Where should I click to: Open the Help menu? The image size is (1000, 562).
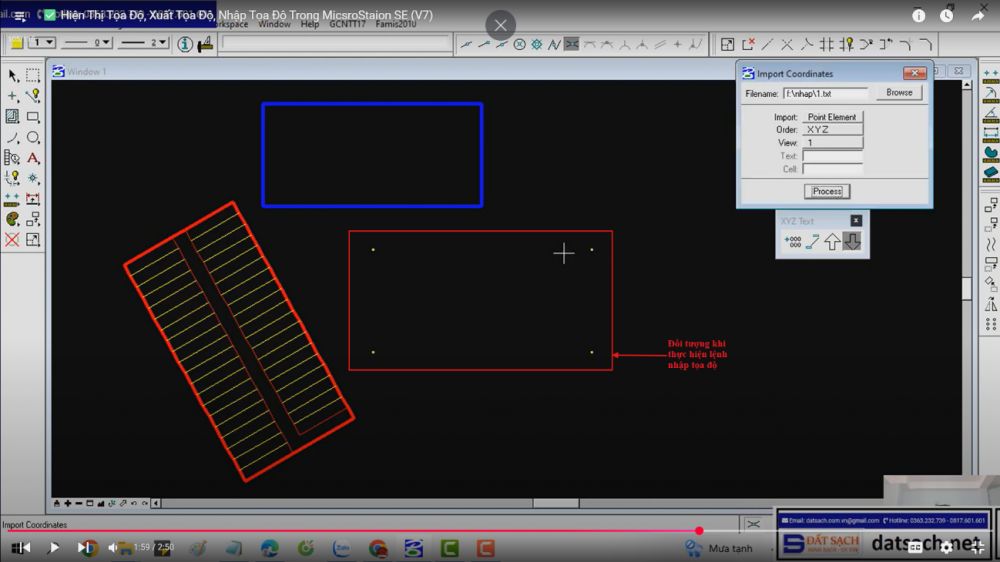(x=310, y=24)
